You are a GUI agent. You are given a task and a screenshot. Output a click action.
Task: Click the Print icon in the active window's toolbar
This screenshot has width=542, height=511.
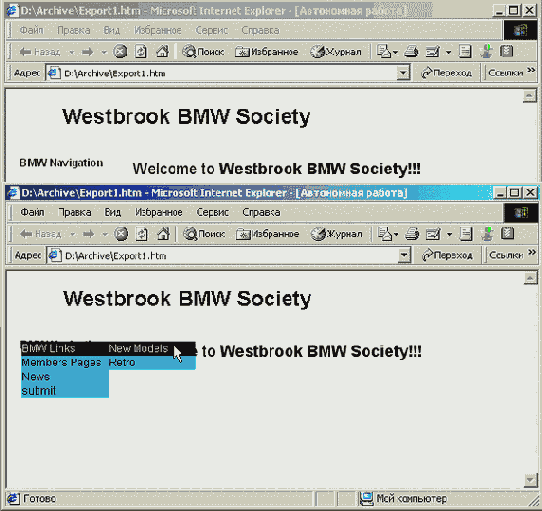[412, 234]
